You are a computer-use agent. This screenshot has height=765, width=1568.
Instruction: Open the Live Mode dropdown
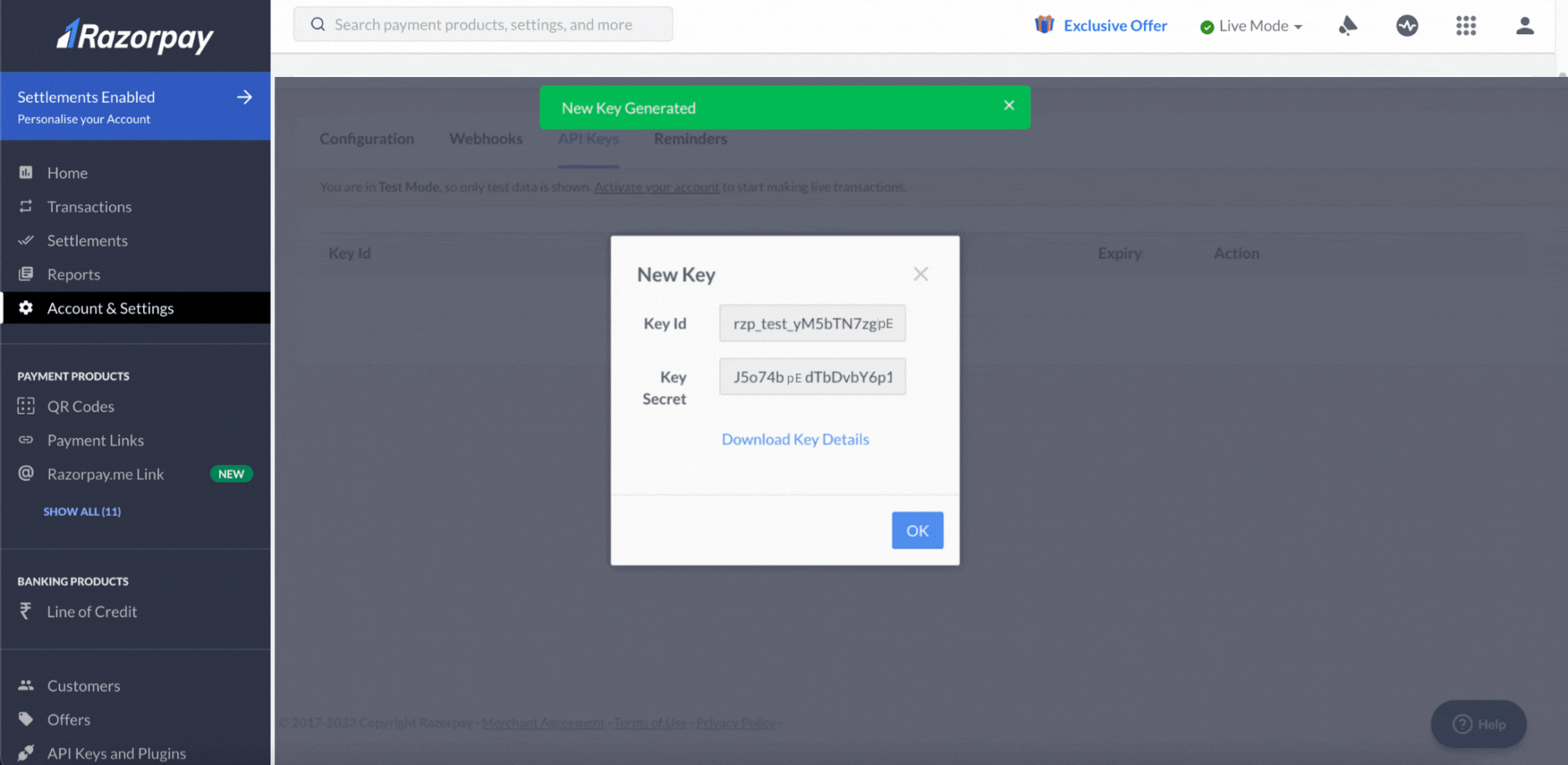[x=1251, y=26]
